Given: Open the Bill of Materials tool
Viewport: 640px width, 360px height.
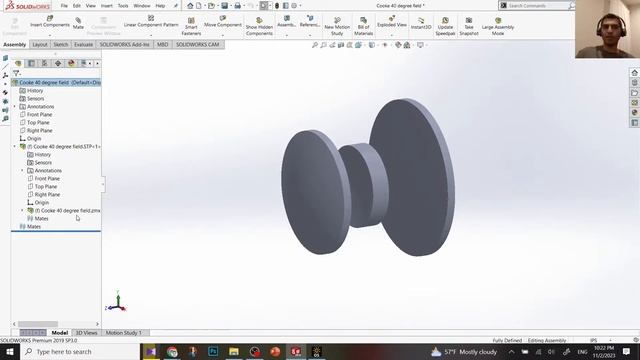Looking at the screenshot, I should [363, 27].
